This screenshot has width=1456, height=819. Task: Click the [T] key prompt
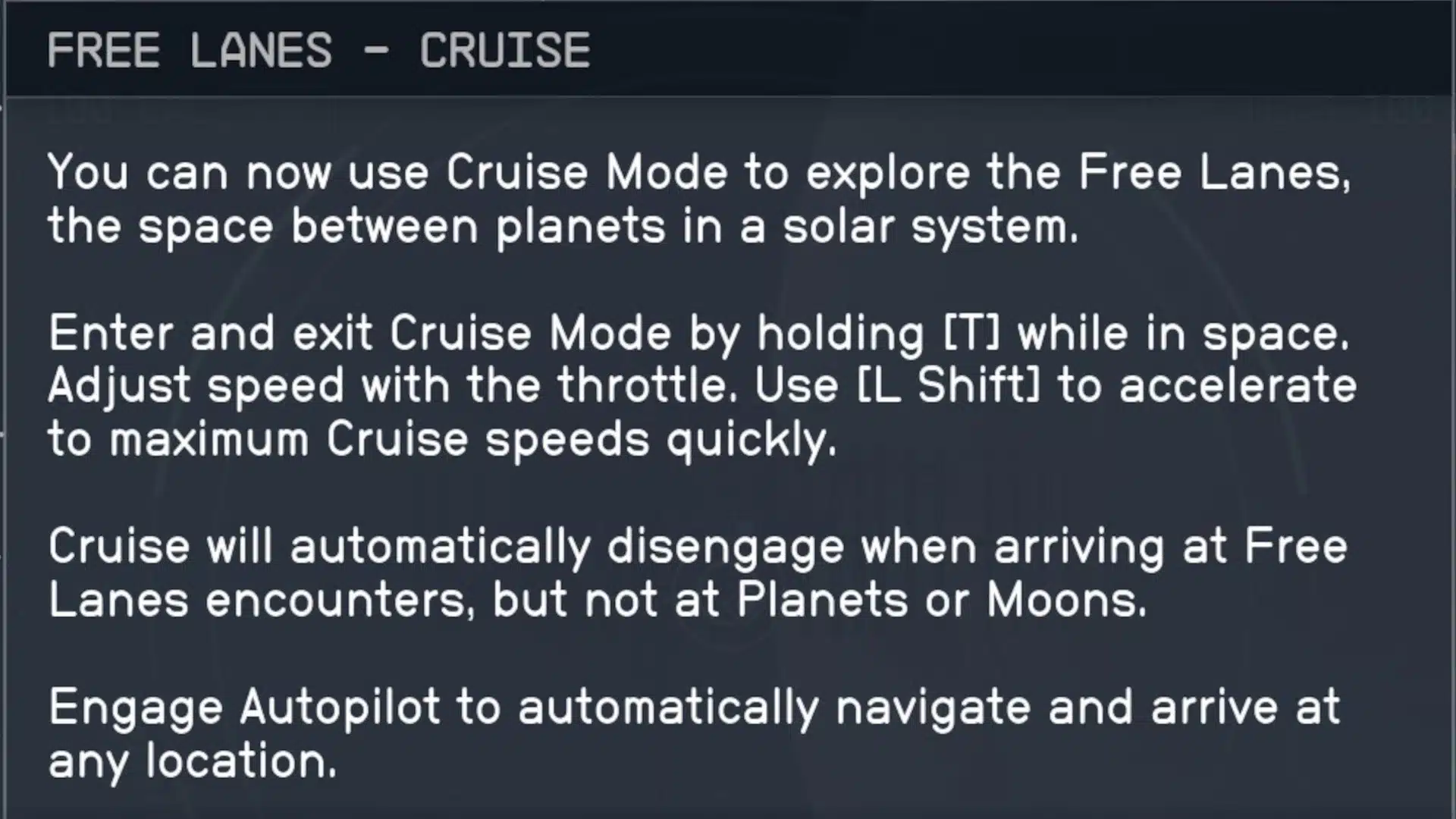click(x=971, y=334)
